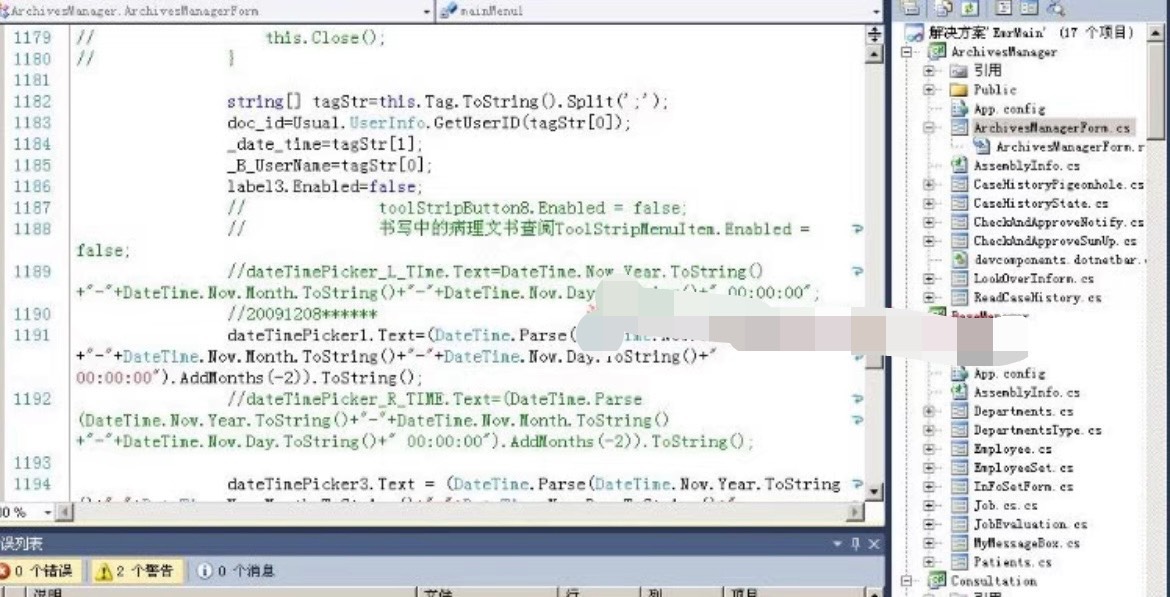The height and width of the screenshot is (597, 1170).
Task: Expand the CheckAndApproveNotify.cs node
Action: click(930, 222)
